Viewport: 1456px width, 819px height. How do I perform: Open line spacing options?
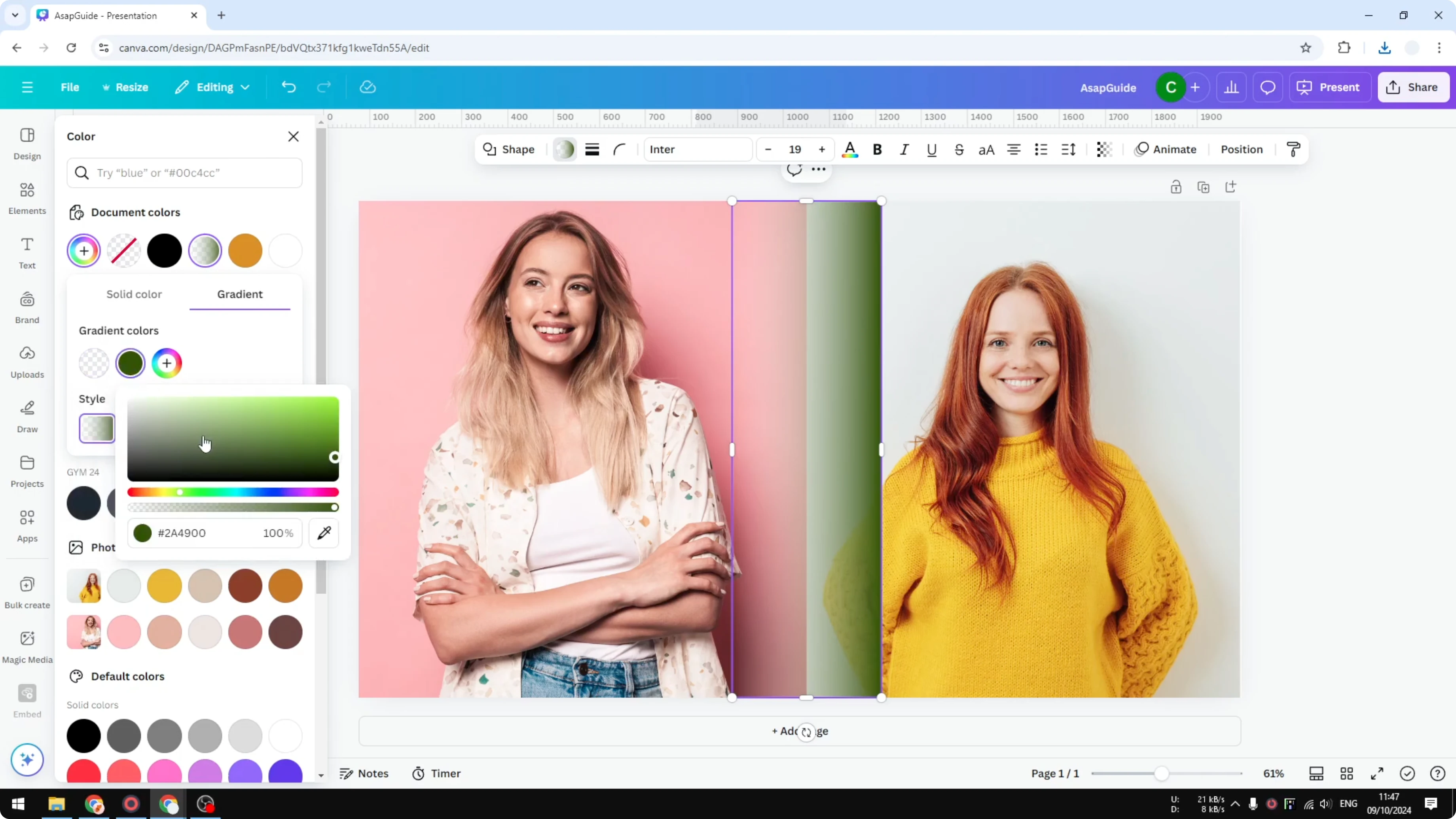pyautogui.click(x=1068, y=149)
